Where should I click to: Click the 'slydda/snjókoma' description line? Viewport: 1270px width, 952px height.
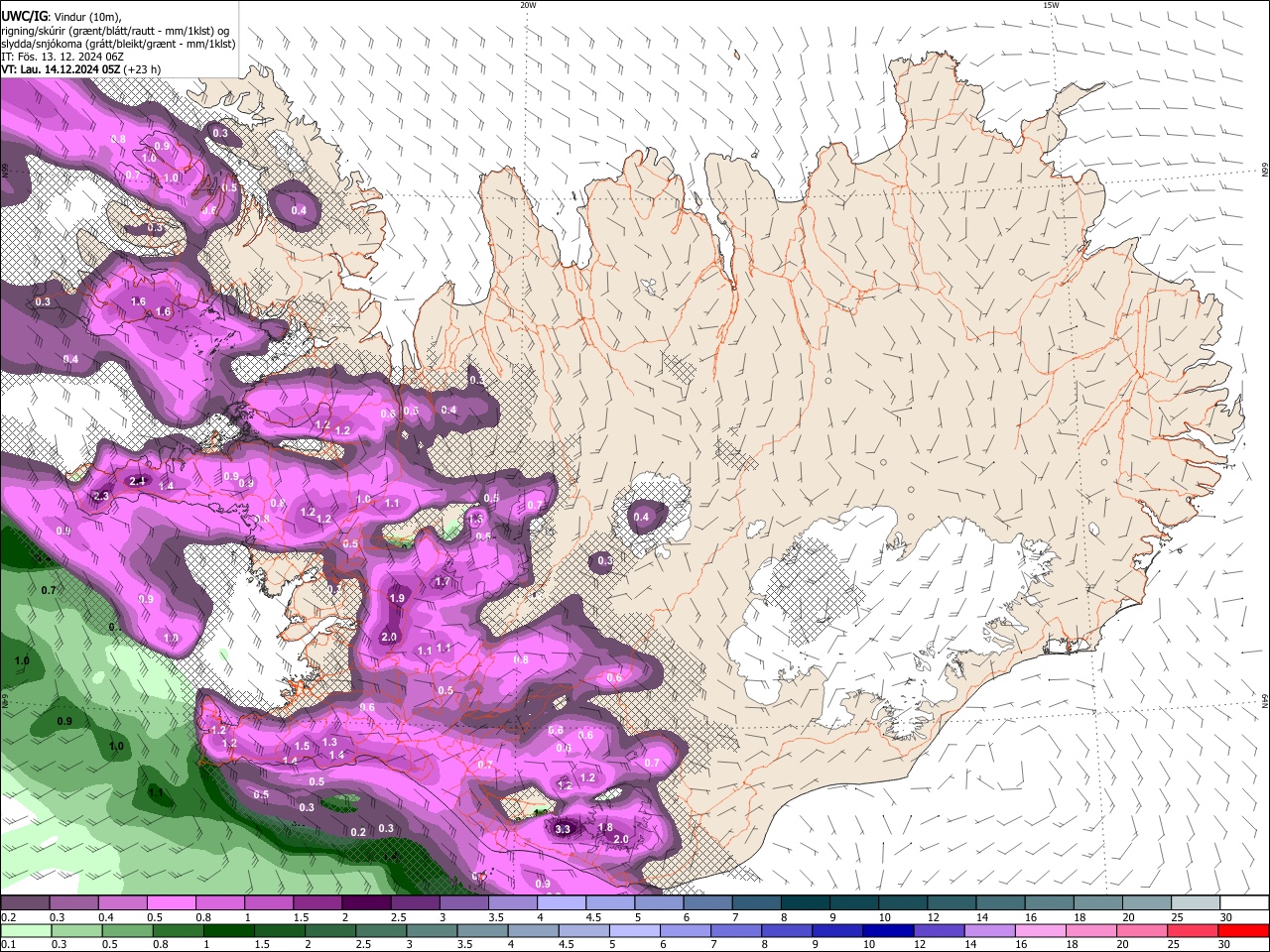tap(118, 44)
